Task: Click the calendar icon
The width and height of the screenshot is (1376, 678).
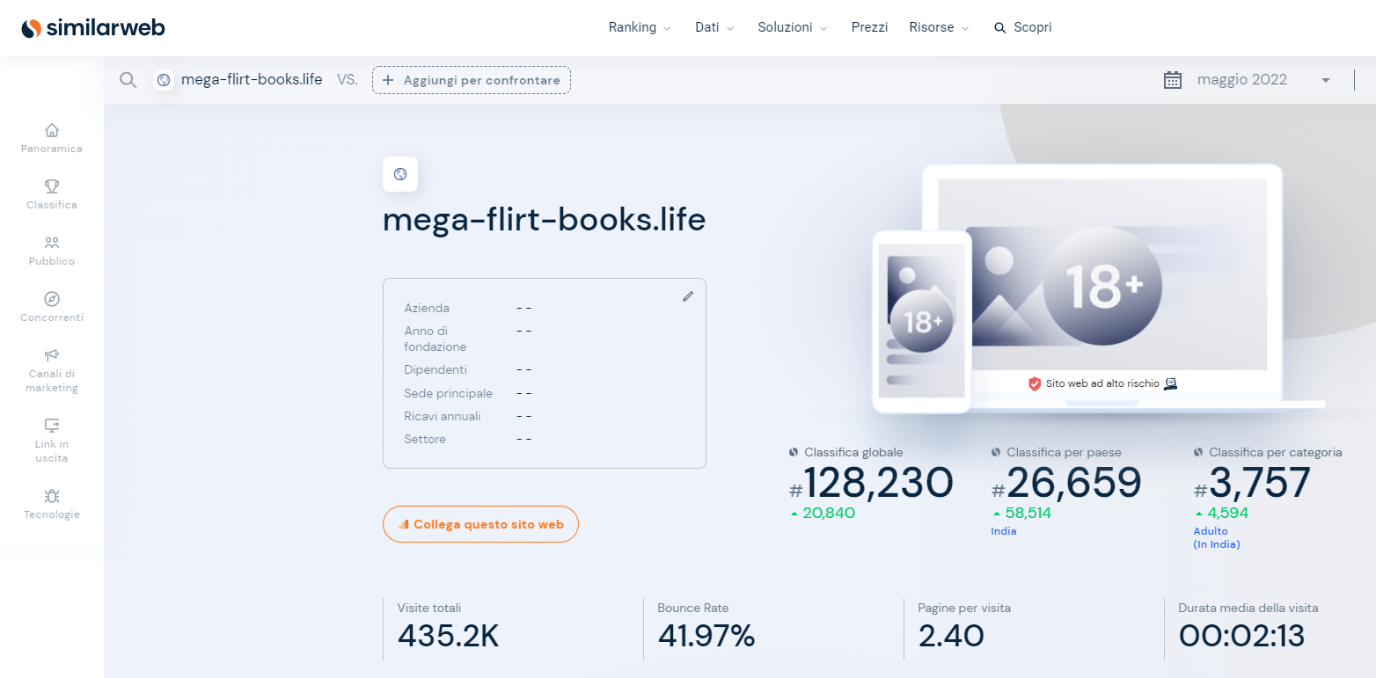Action: [1173, 80]
